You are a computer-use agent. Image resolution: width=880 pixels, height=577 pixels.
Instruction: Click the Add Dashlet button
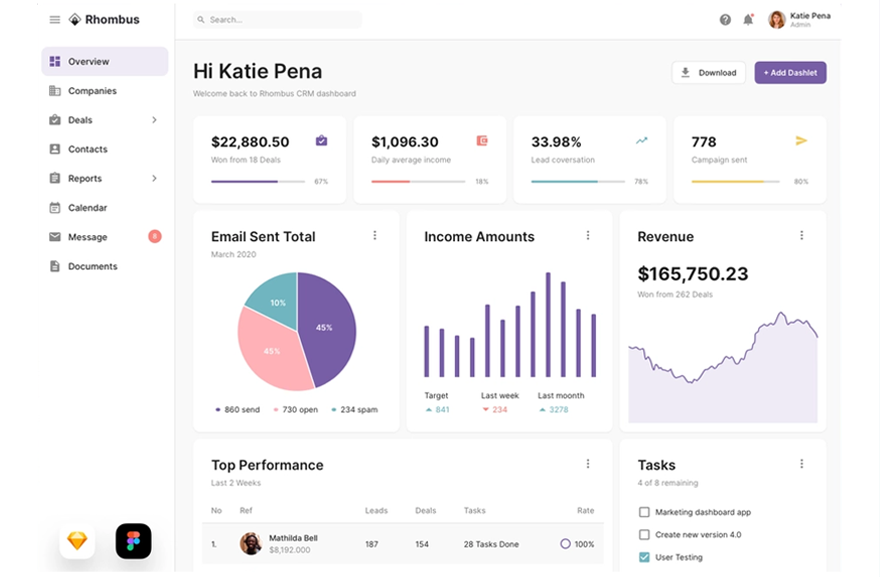[790, 73]
